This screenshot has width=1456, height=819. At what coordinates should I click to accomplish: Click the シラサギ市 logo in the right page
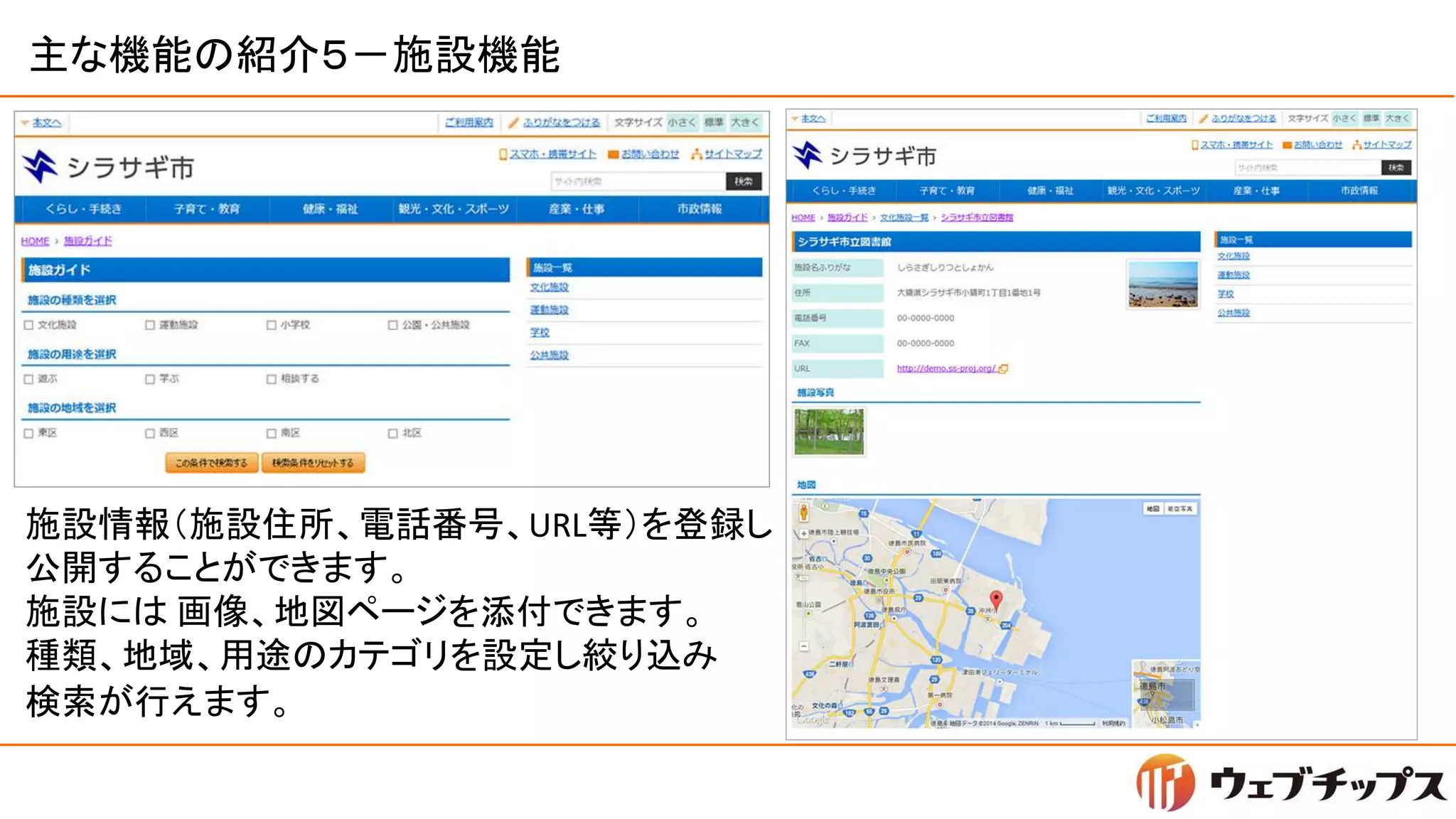(x=864, y=156)
